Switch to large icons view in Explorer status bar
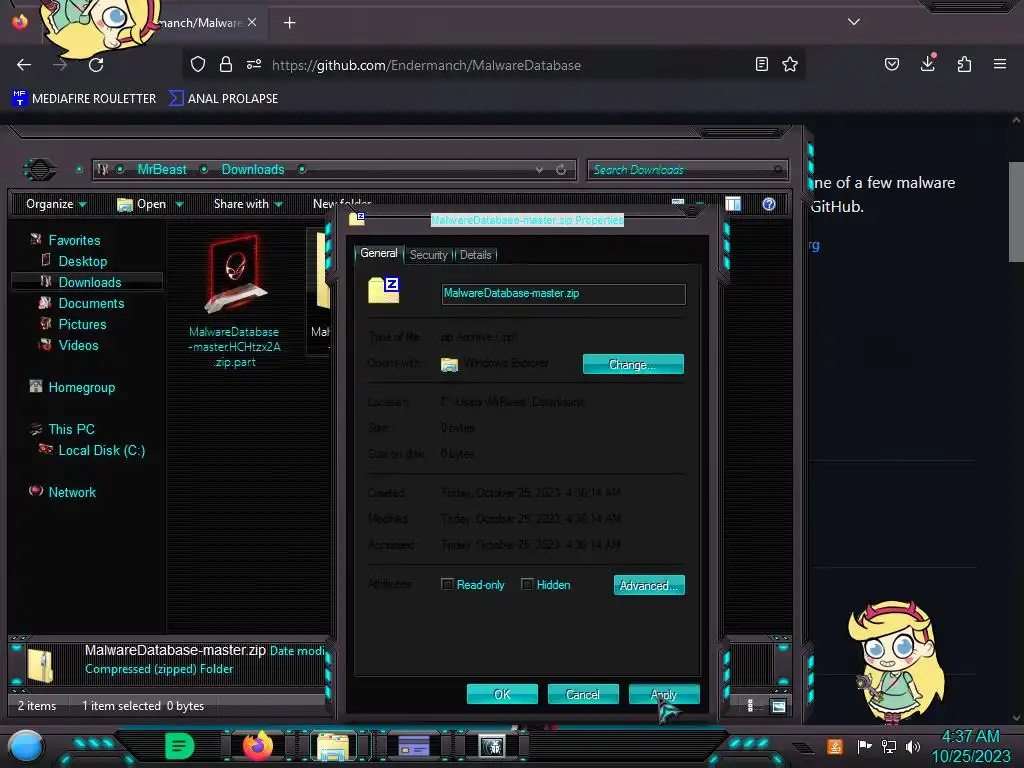Image resolution: width=1024 pixels, height=768 pixels. pos(778,706)
